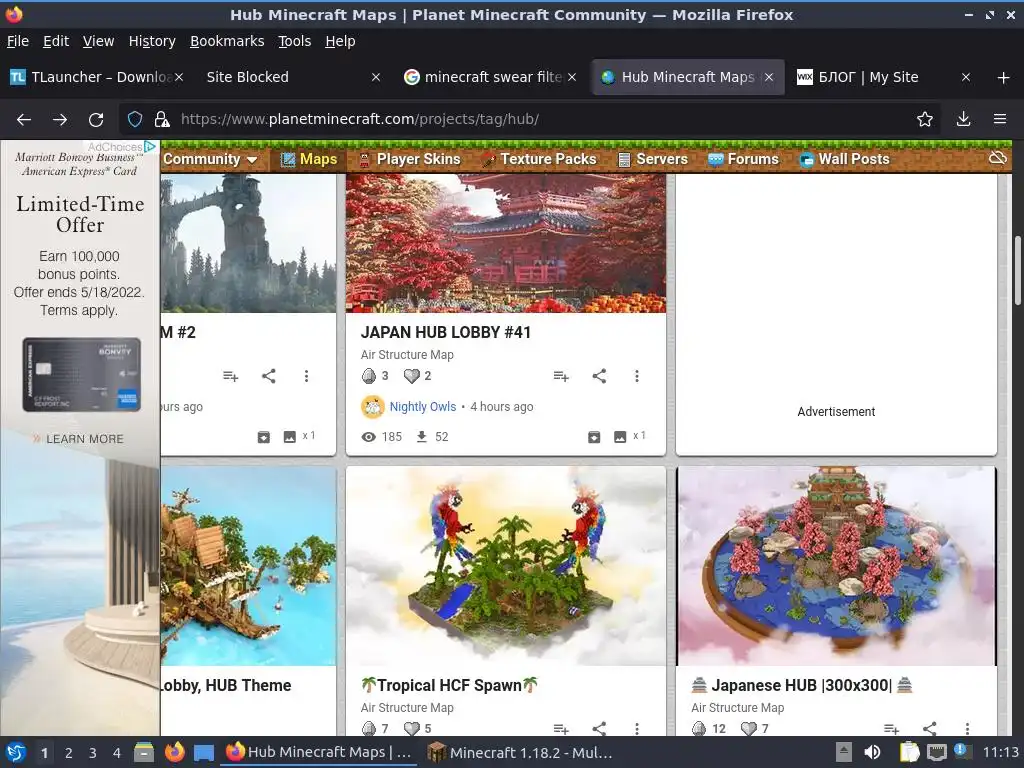Open a new tab with plus button

click(x=1004, y=78)
